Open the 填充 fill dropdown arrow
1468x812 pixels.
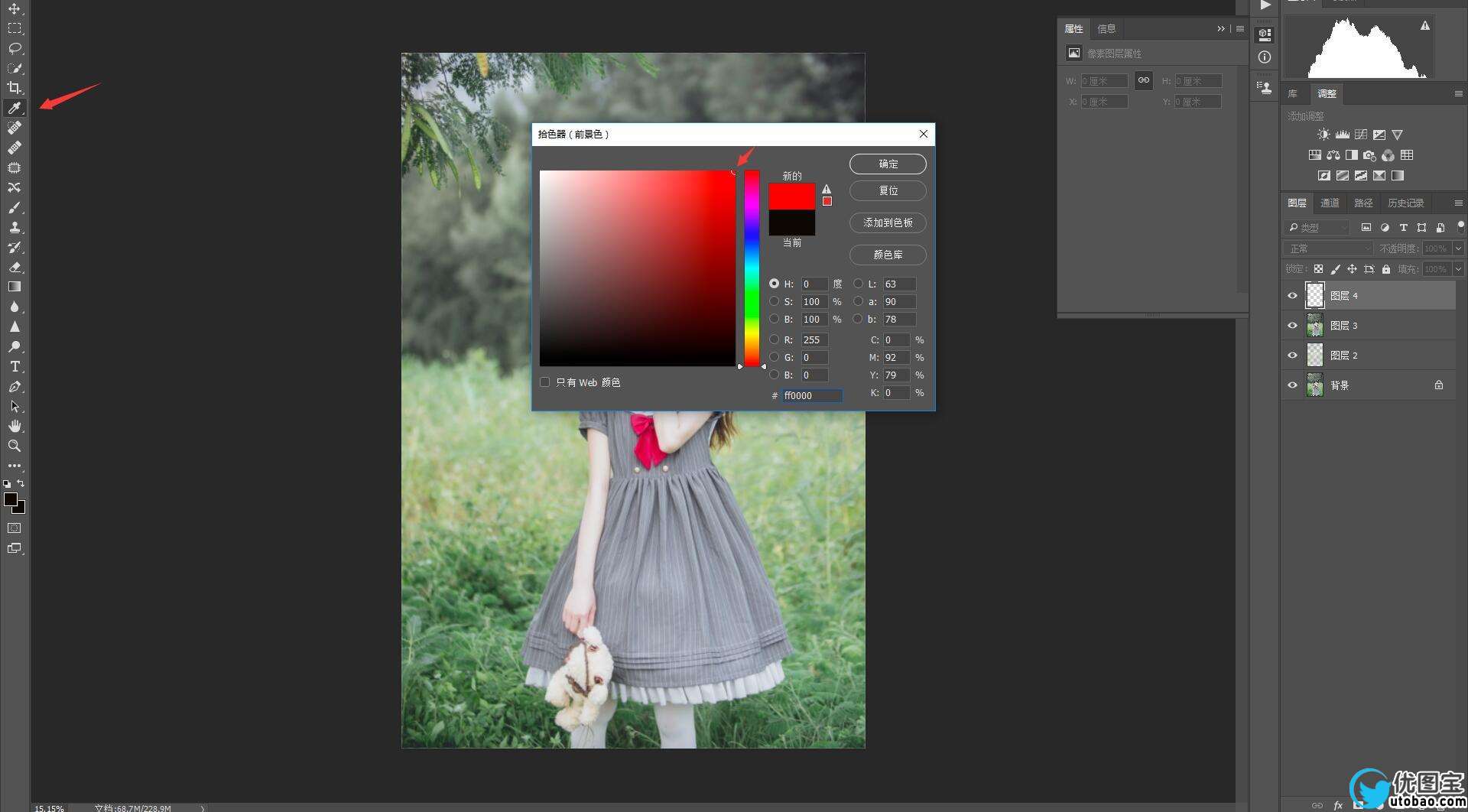(1458, 269)
